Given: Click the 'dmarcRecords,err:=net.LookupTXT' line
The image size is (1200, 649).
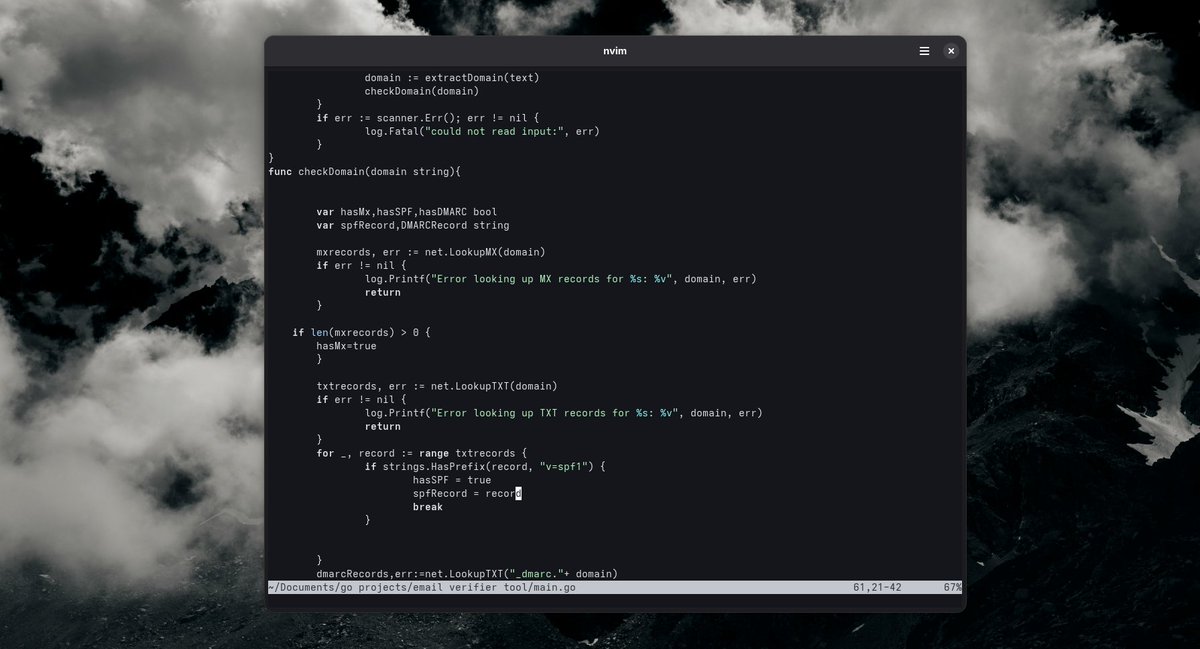Looking at the screenshot, I should pos(467,574).
